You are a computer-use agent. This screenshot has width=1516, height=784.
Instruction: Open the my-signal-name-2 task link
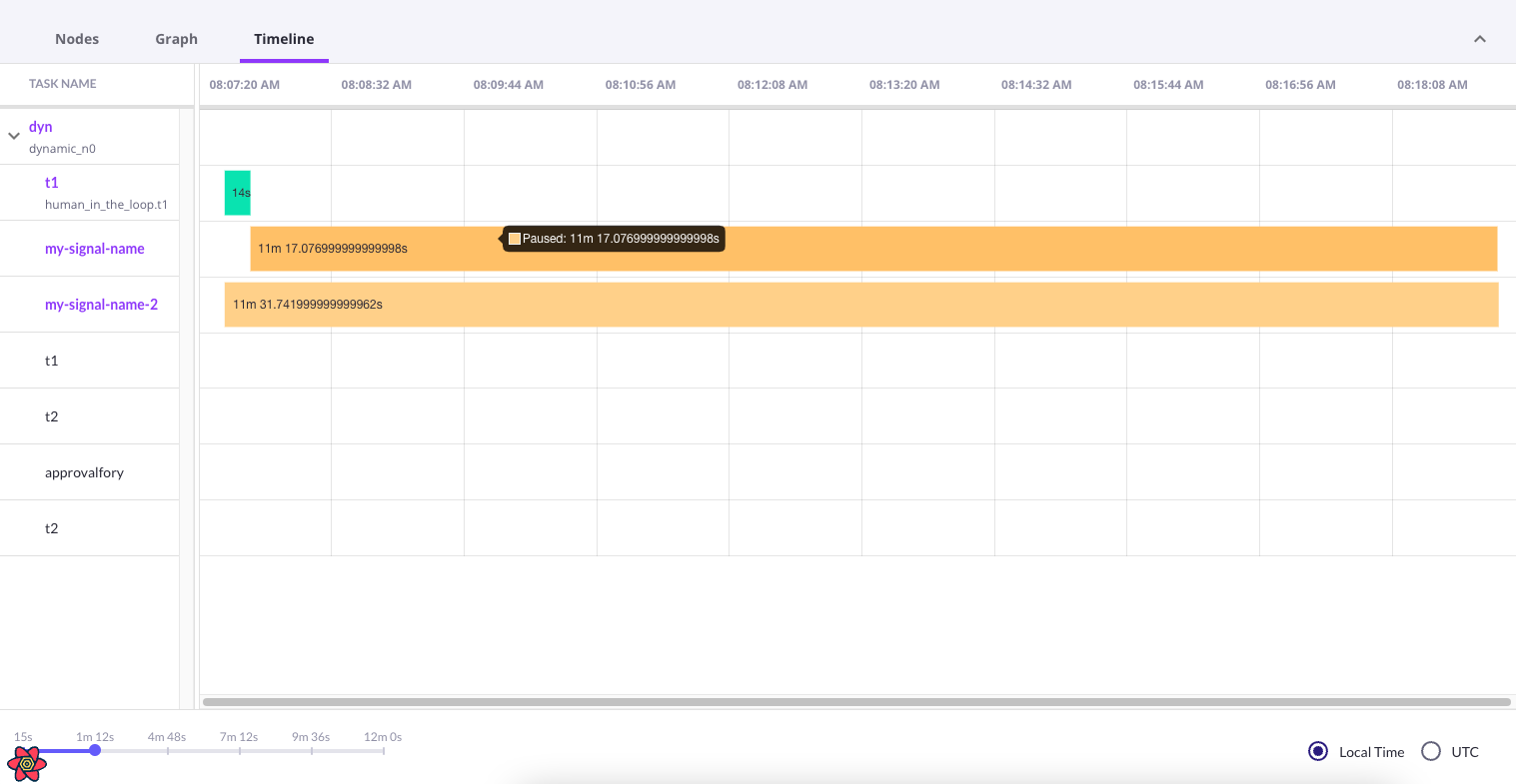(x=101, y=305)
